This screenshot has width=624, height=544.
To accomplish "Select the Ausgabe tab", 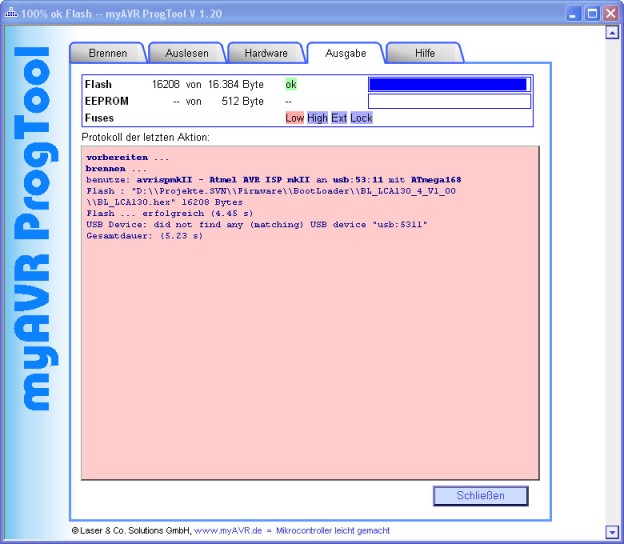I will pos(345,53).
